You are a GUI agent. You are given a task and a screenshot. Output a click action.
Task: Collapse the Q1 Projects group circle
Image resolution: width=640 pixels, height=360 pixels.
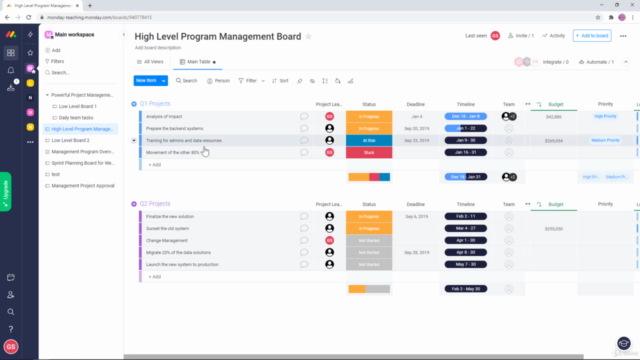click(134, 104)
